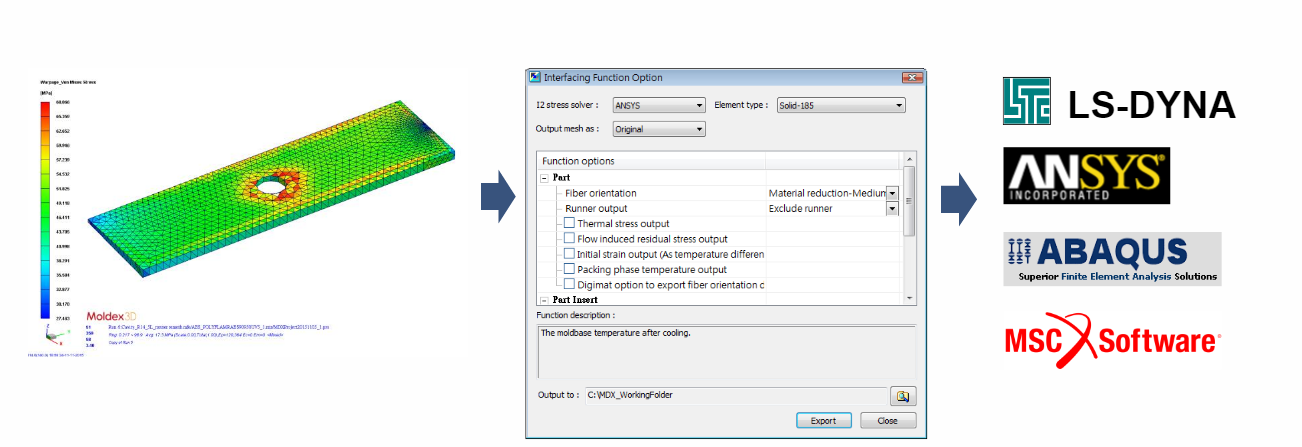Check Initial strain output option
The height and width of the screenshot is (447, 1302).
570,254
